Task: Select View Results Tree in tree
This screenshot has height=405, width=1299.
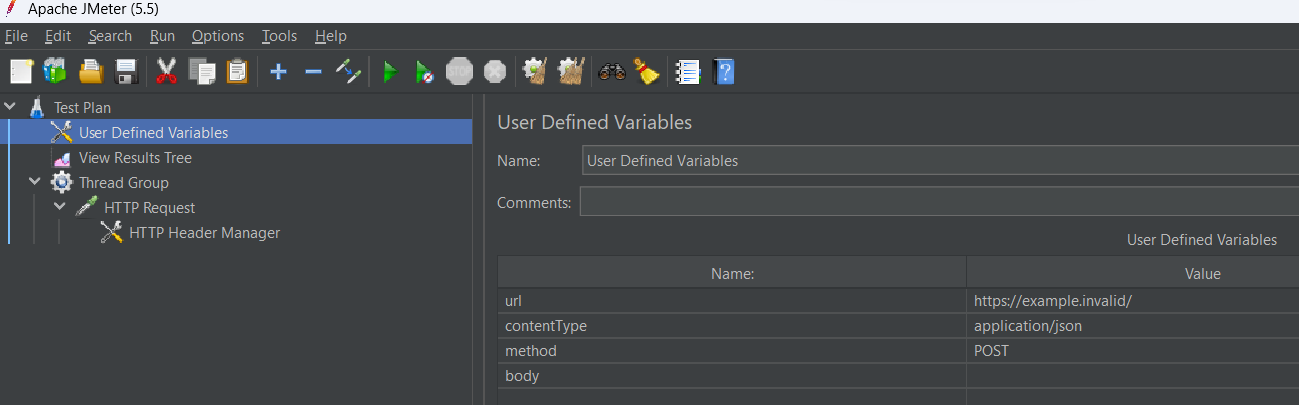Action: (x=135, y=158)
